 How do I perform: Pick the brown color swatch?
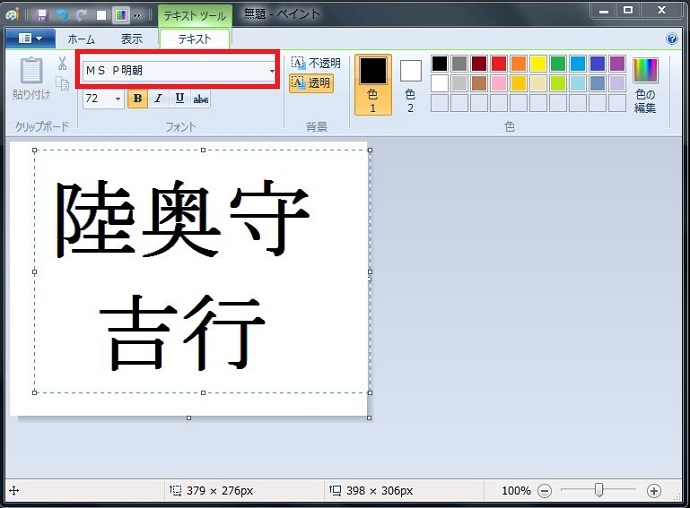point(479,83)
